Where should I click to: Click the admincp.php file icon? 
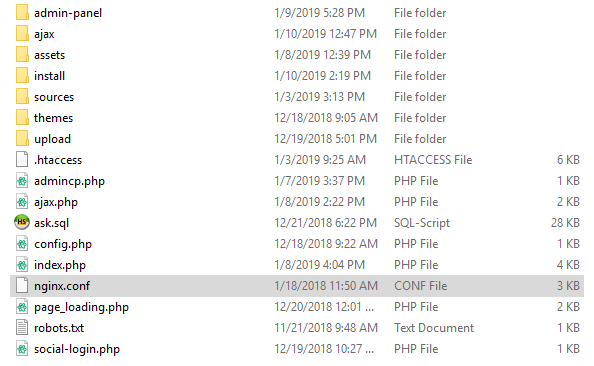(22, 181)
